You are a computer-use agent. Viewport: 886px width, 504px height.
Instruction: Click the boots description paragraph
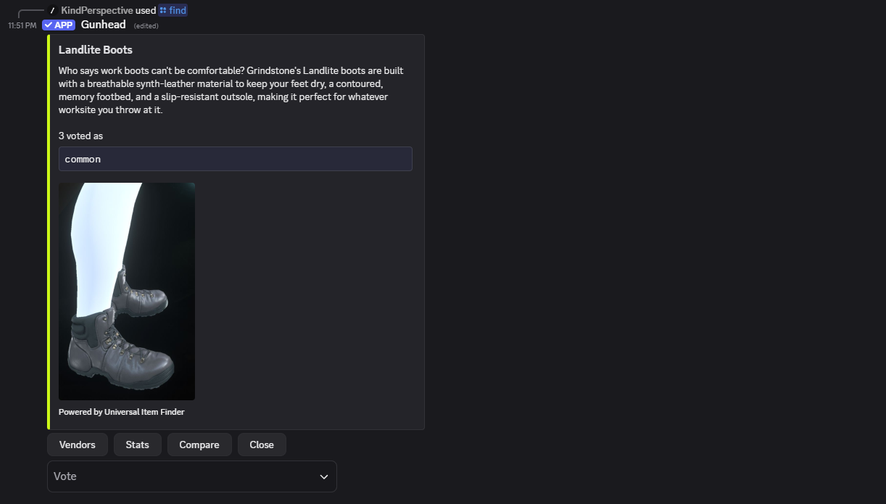coord(231,90)
